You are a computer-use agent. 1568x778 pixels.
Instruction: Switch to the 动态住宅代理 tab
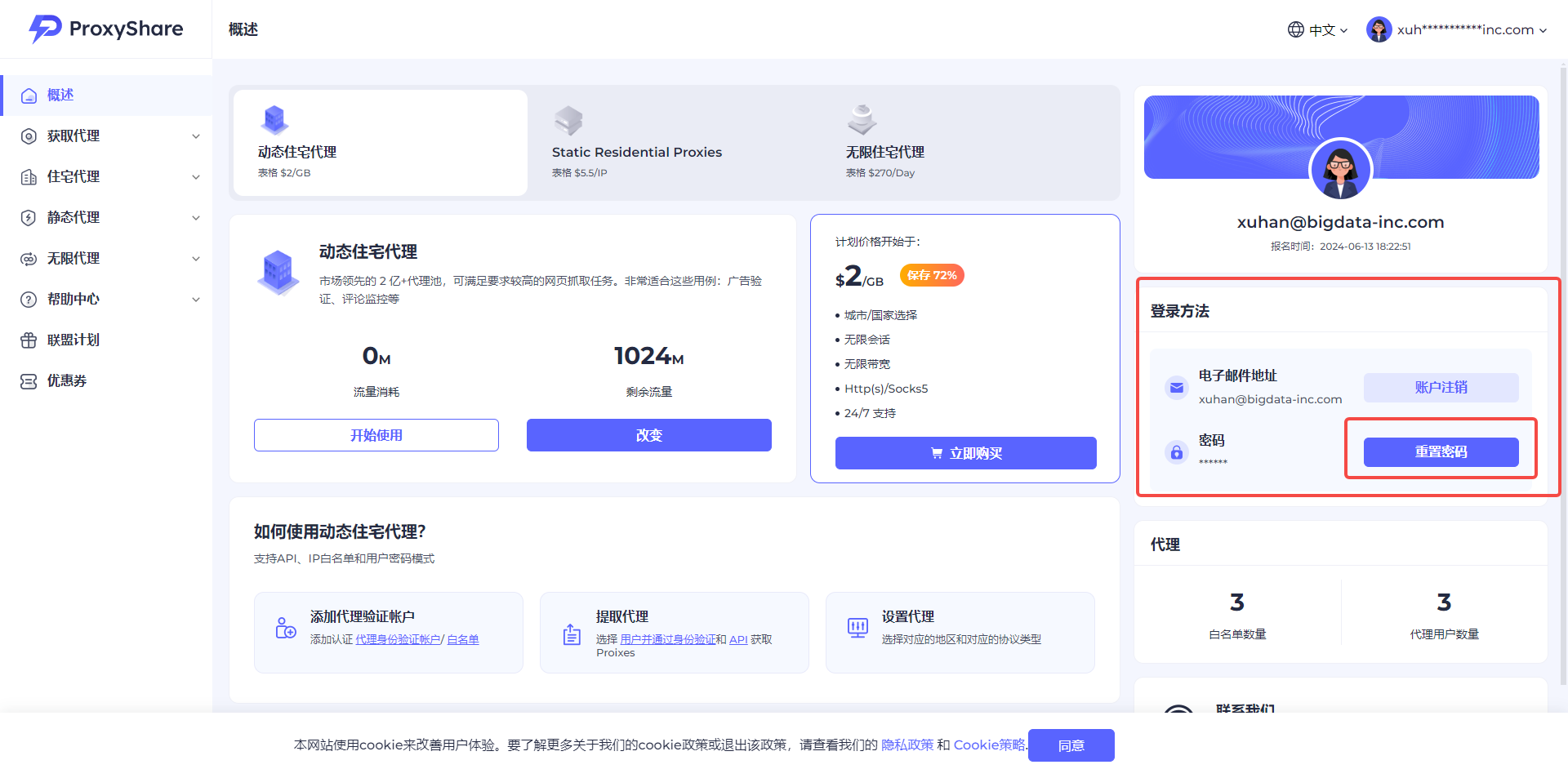(x=381, y=143)
